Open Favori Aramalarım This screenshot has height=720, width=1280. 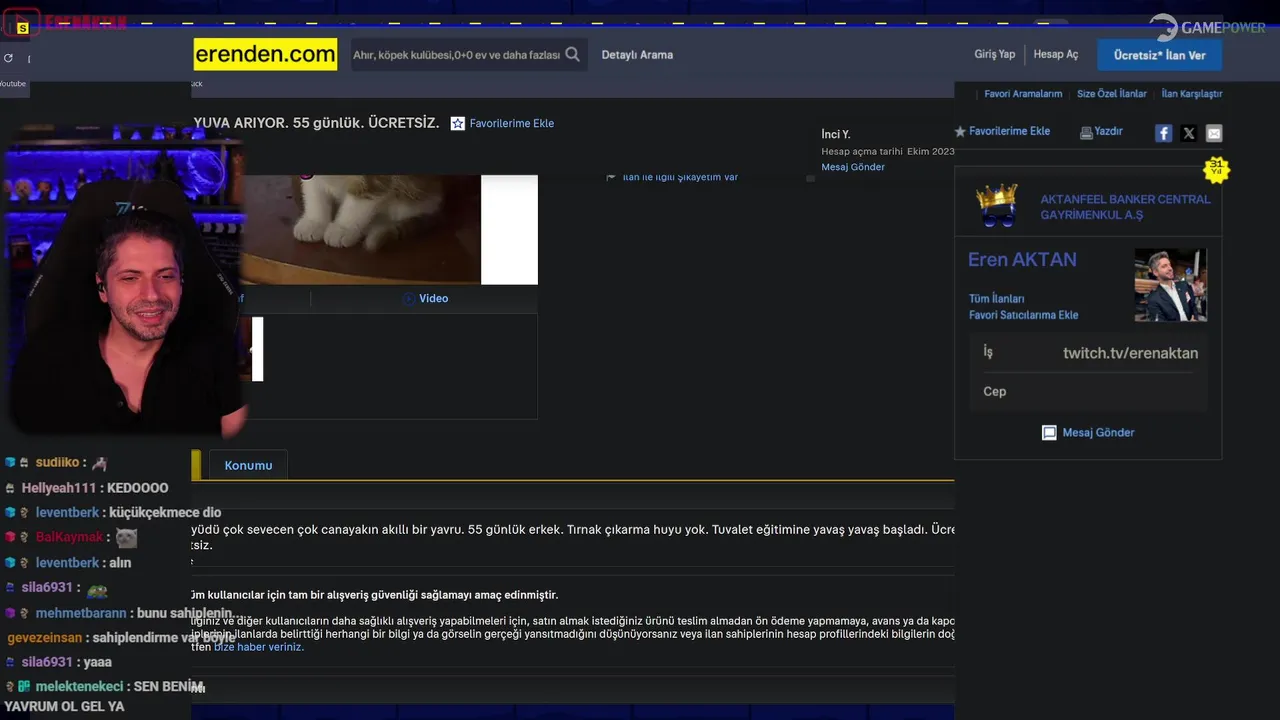tap(1023, 94)
